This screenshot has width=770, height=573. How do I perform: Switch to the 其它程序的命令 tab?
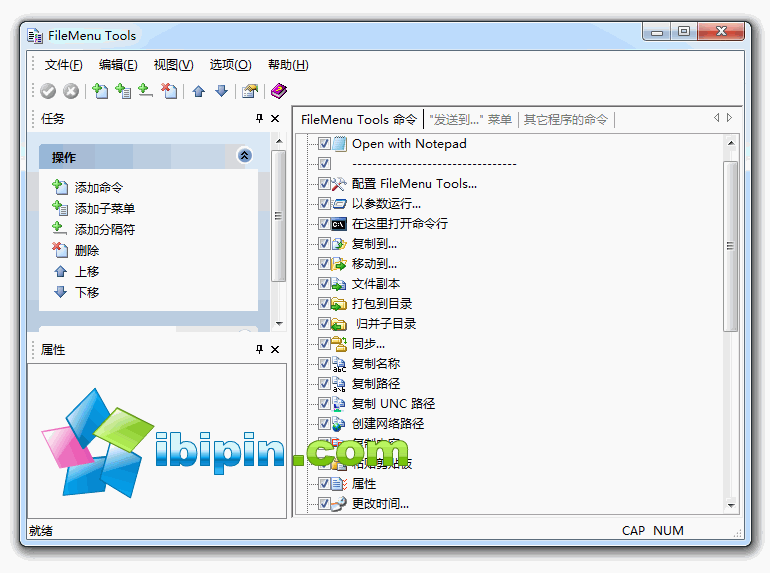pyautogui.click(x=566, y=119)
